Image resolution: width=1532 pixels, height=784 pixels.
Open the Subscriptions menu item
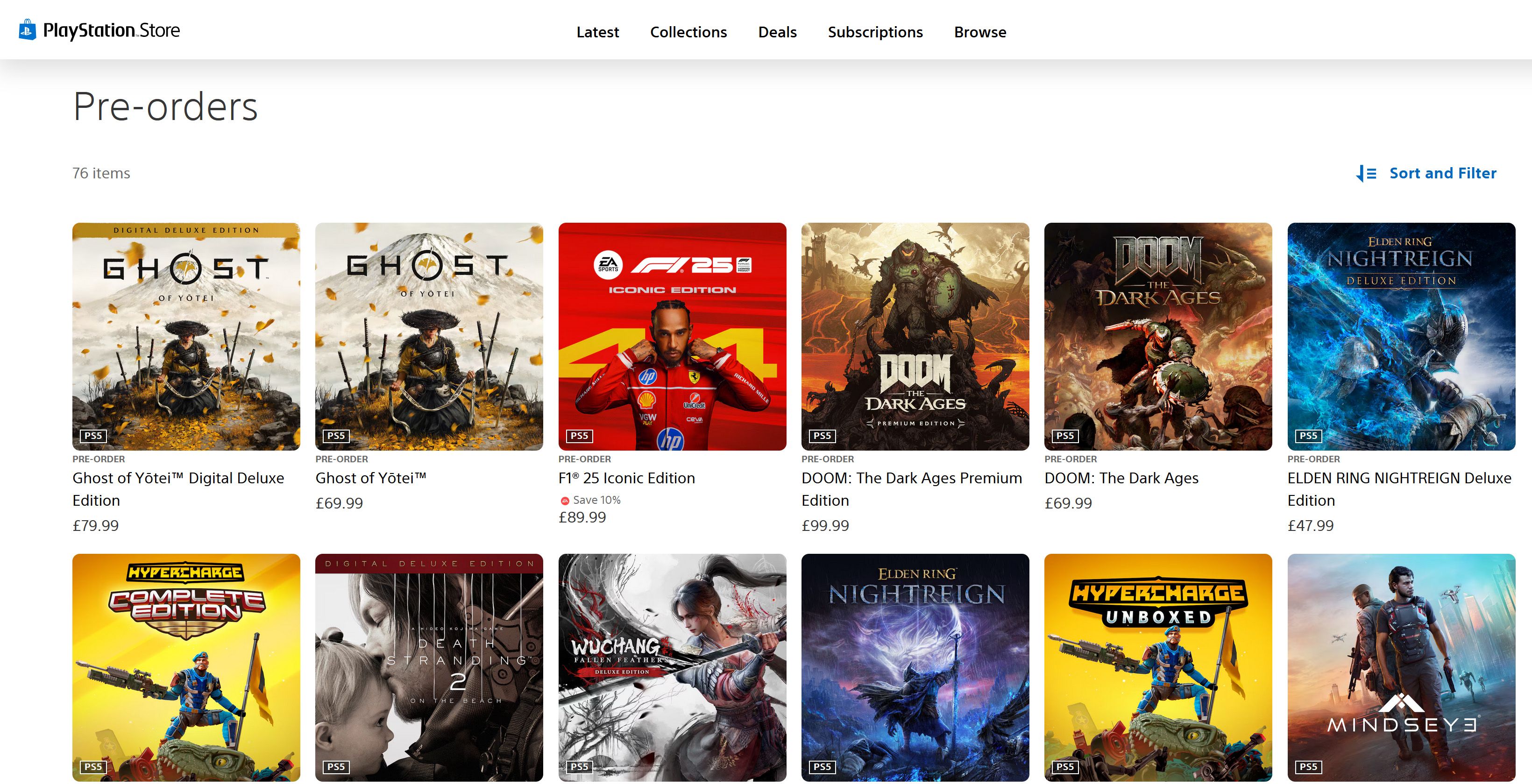(x=875, y=32)
